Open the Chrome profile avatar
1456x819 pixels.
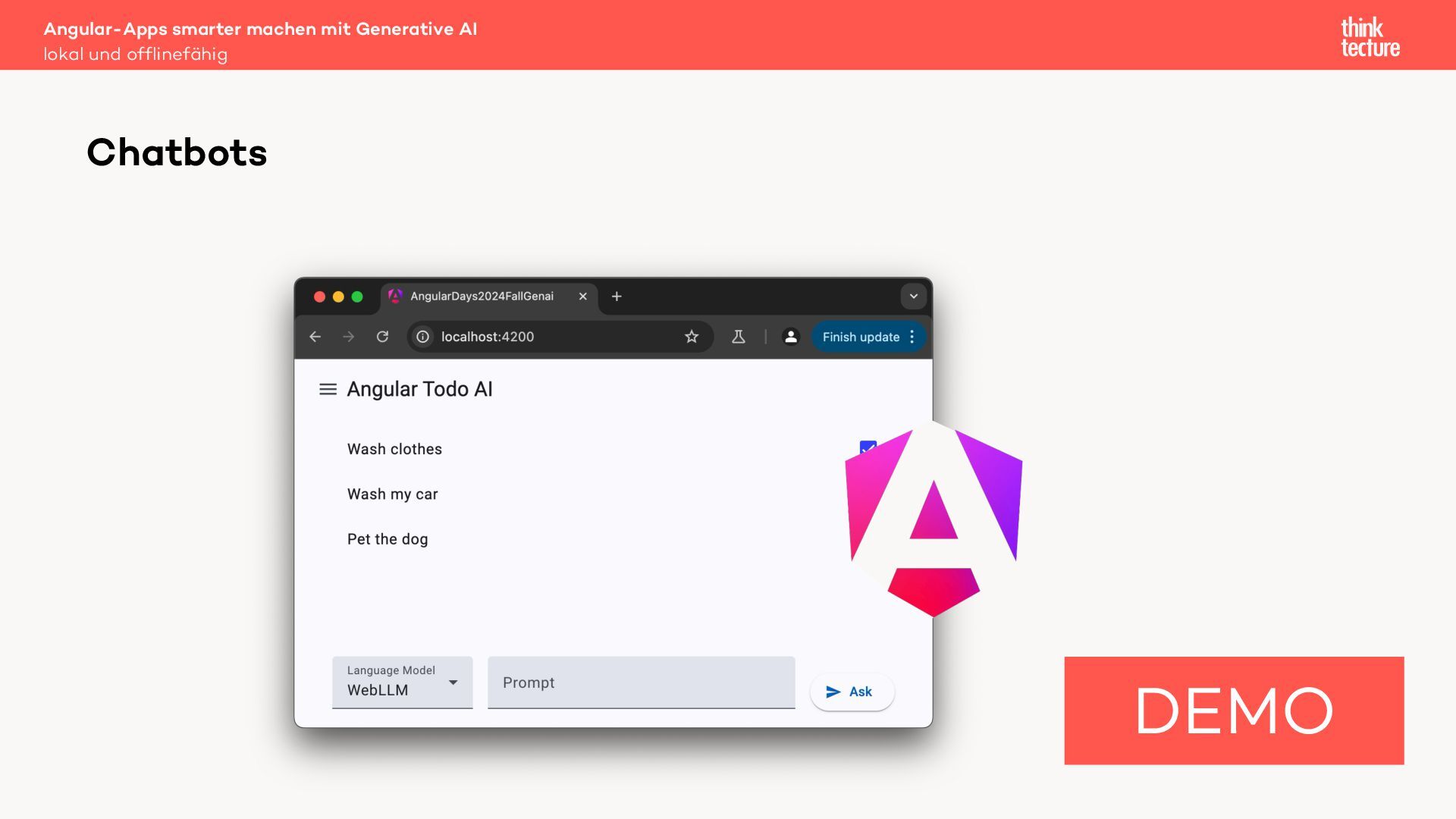click(x=791, y=337)
